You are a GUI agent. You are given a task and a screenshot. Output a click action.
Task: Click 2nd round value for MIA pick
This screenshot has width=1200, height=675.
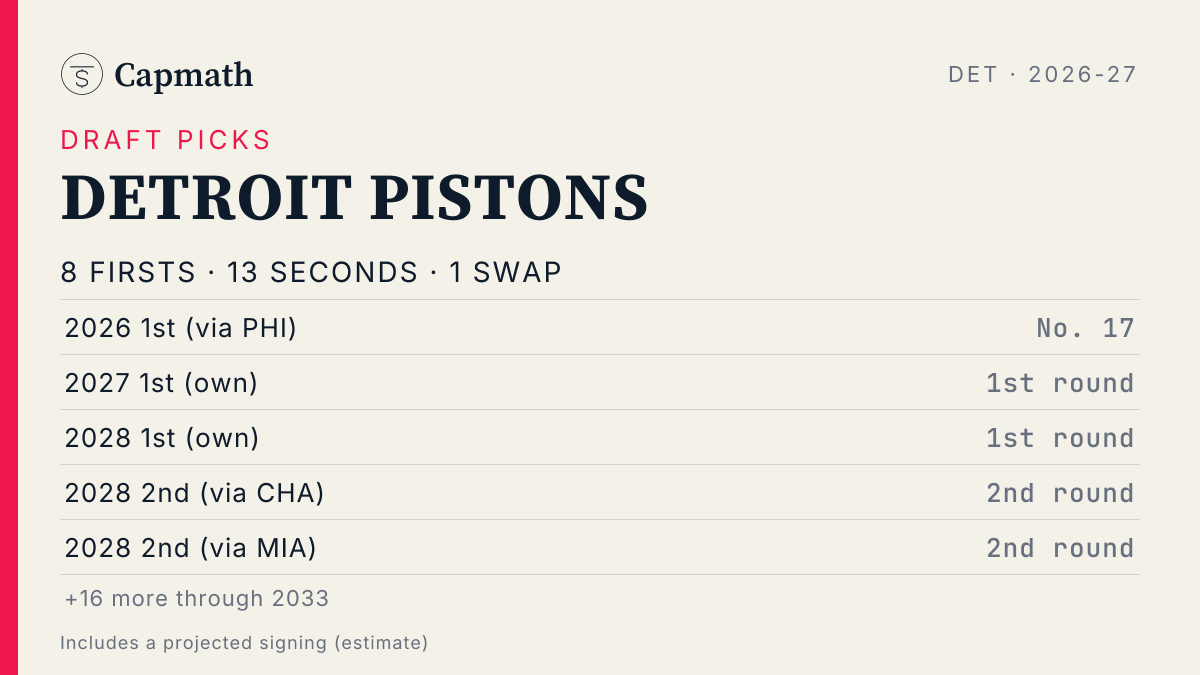1061,548
